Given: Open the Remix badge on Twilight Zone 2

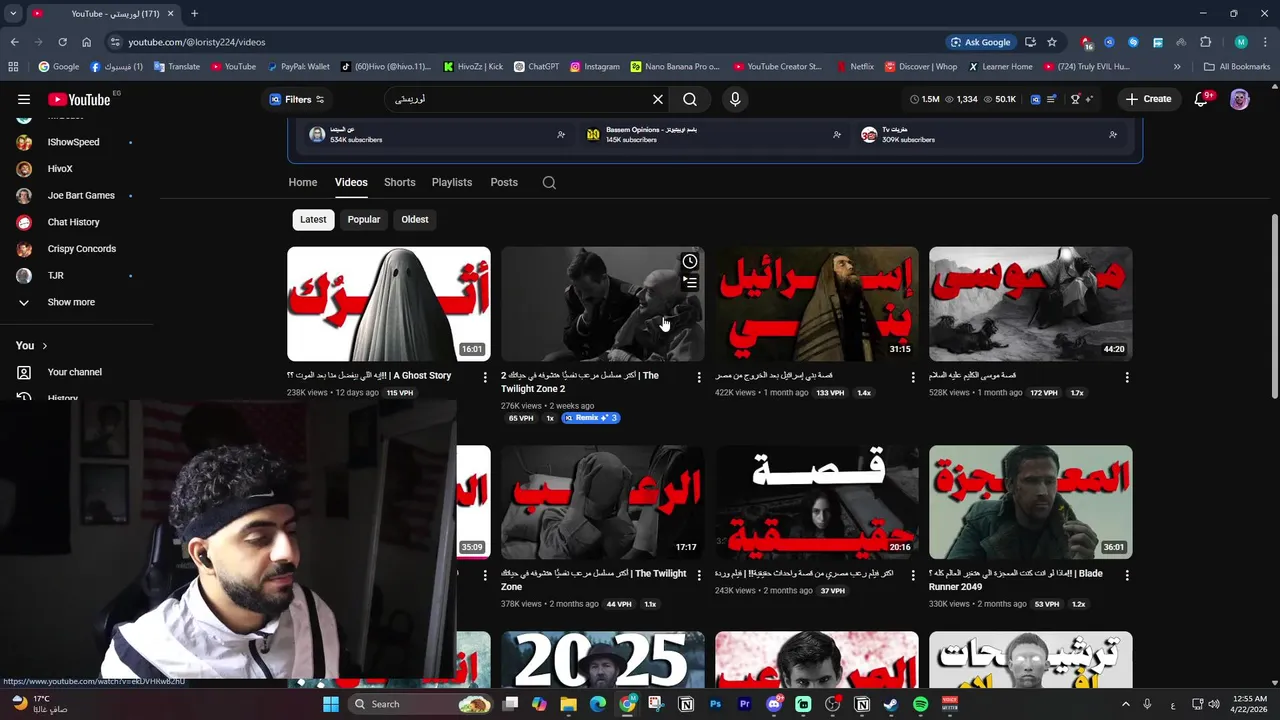Looking at the screenshot, I should tap(591, 418).
